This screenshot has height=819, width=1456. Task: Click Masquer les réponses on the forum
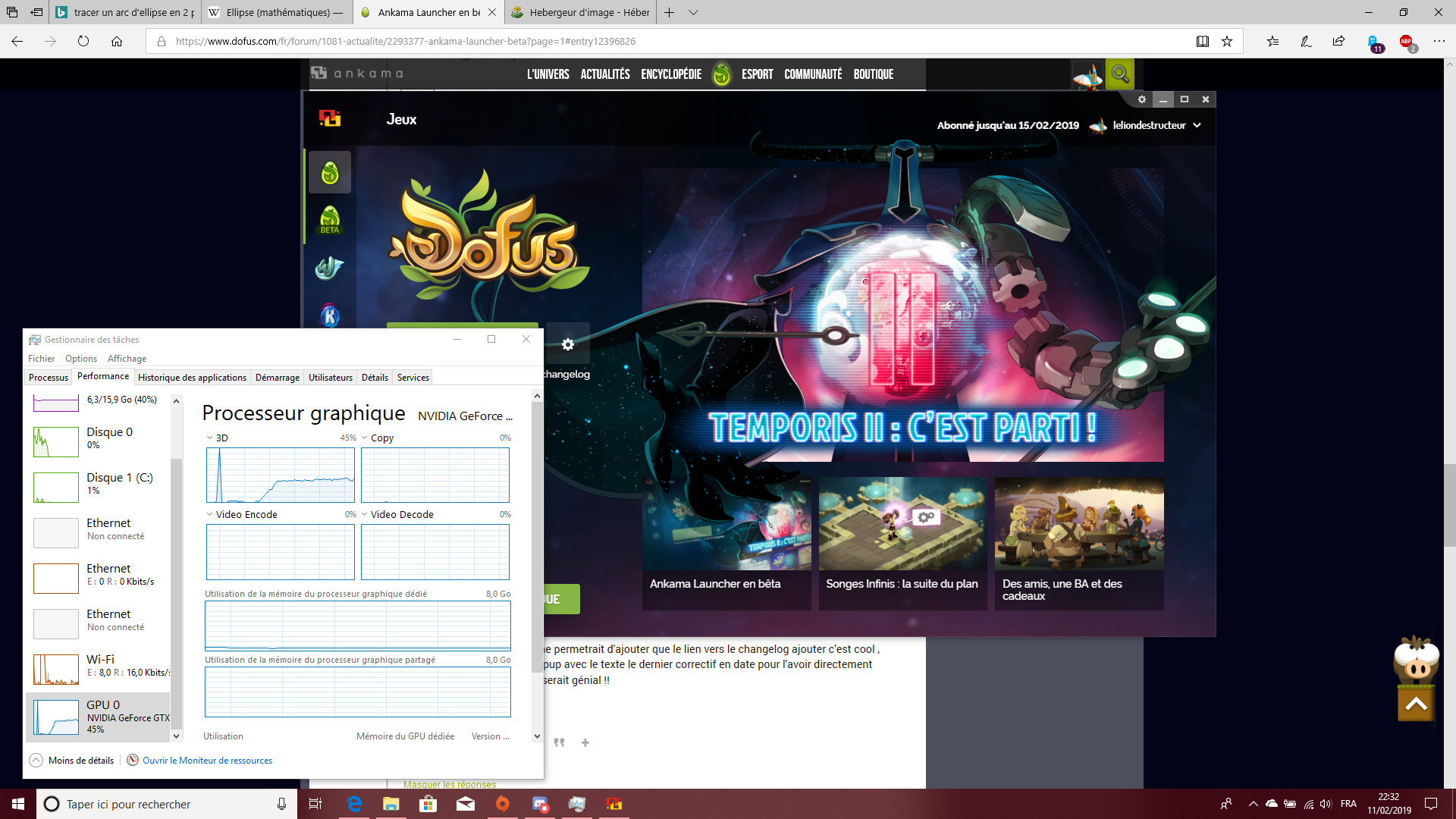[449, 784]
